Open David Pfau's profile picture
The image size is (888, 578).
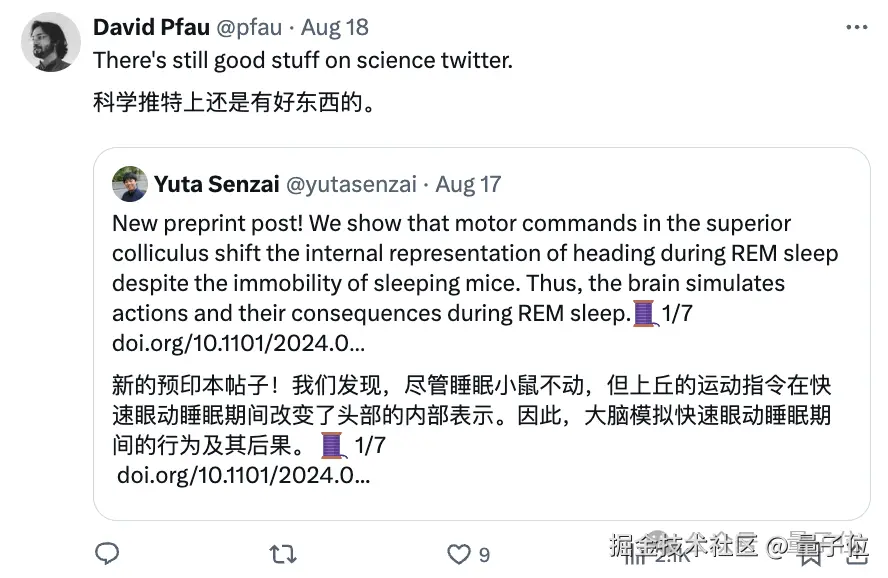click(50, 42)
